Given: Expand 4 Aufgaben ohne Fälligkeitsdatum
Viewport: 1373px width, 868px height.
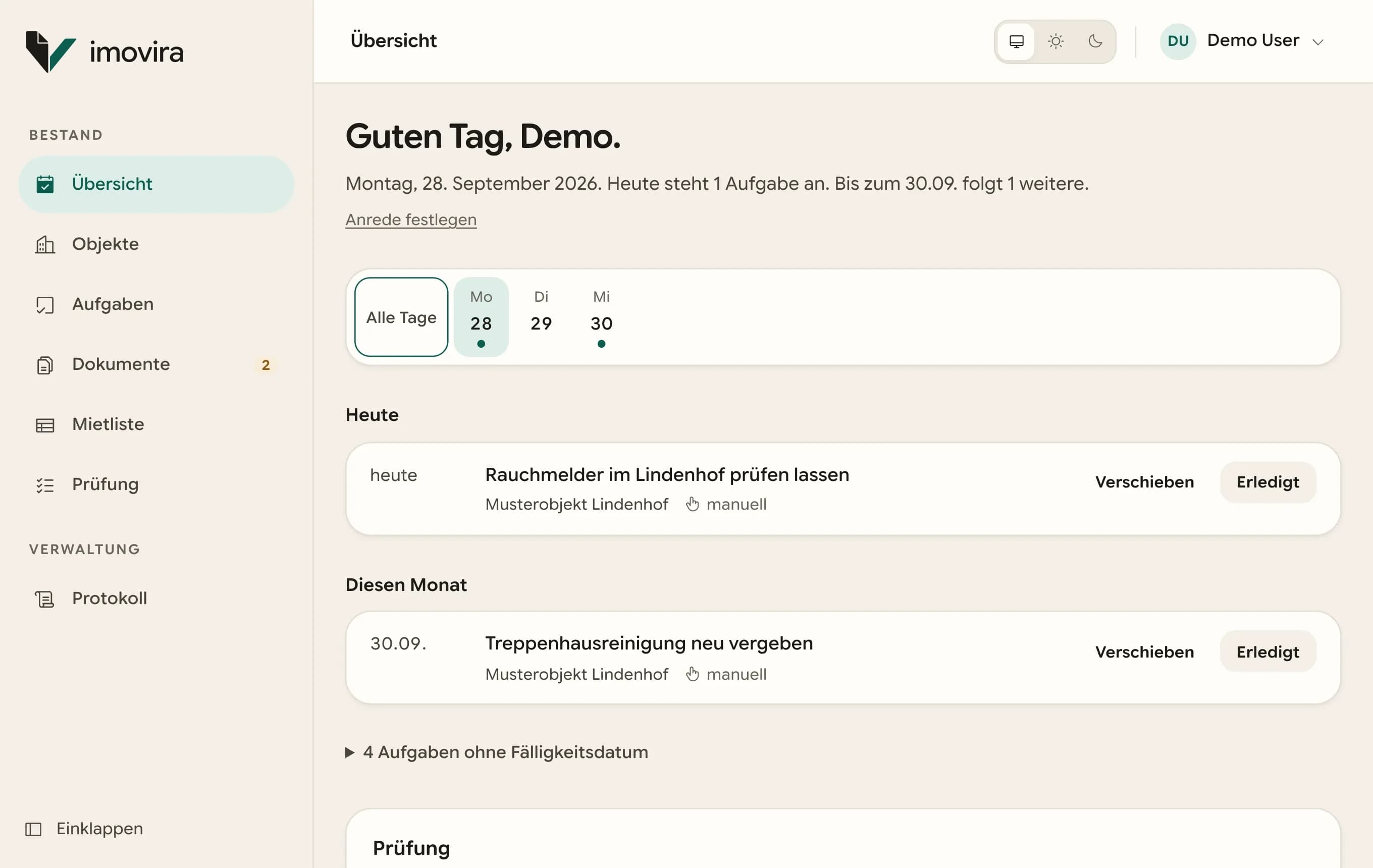Looking at the screenshot, I should point(497,752).
